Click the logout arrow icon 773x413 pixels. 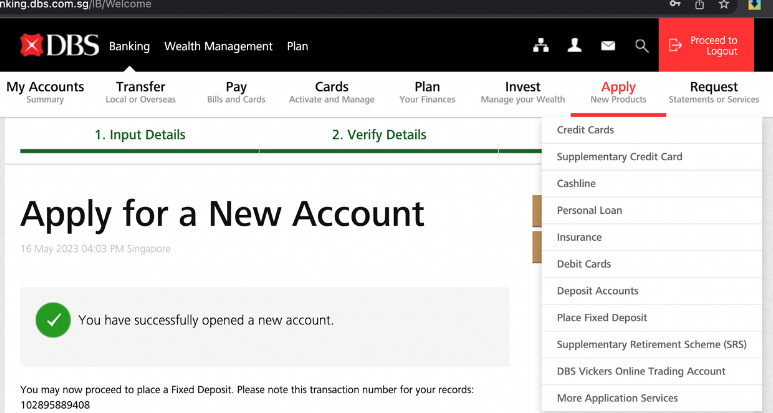(x=676, y=46)
